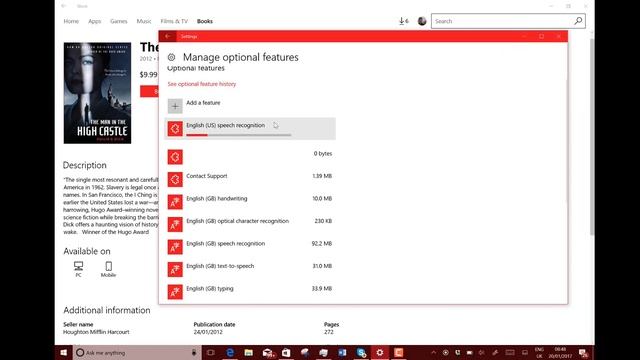
Task: Select English (US) speech recognition row
Action: 250,129
